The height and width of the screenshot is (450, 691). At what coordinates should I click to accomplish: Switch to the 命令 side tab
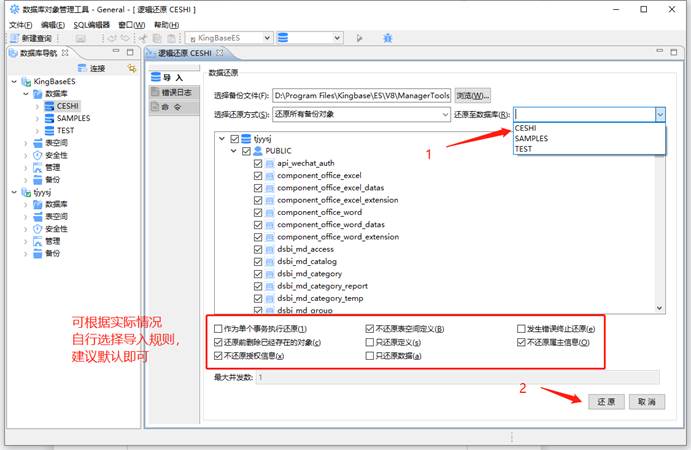coord(174,107)
